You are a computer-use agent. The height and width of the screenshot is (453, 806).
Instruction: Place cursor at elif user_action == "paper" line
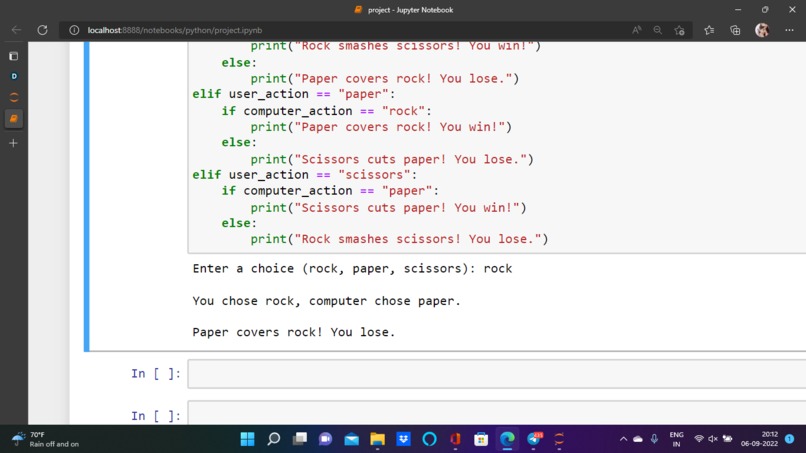(294, 94)
